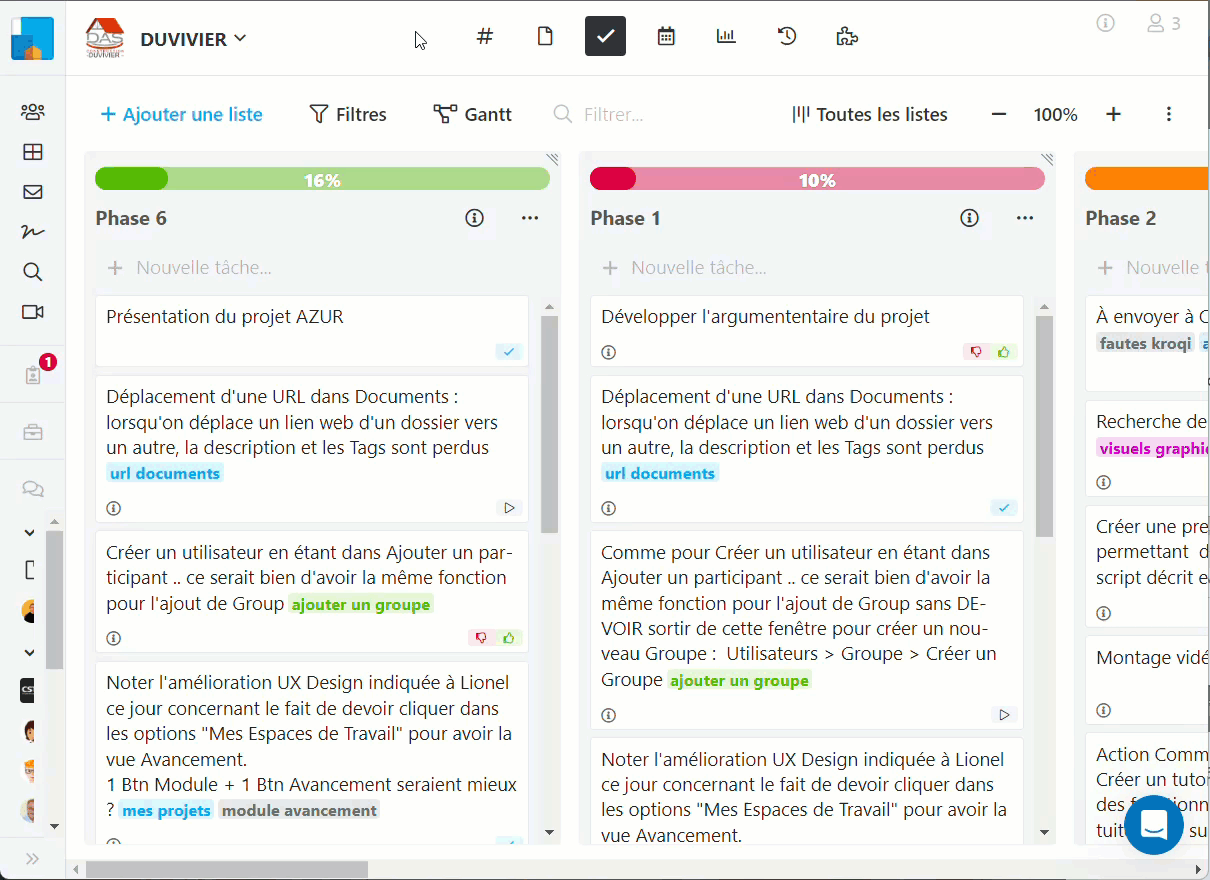Open the chat support bubble button
Image resolution: width=1210 pixels, height=880 pixels.
pyautogui.click(x=1154, y=825)
